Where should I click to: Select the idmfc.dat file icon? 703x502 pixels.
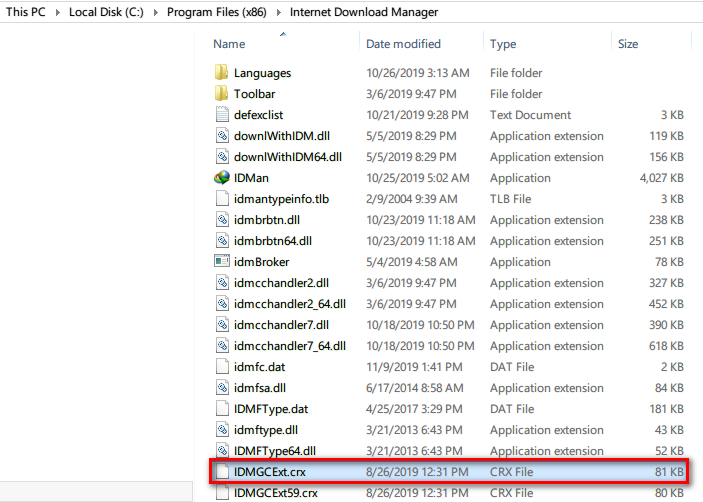click(x=222, y=367)
